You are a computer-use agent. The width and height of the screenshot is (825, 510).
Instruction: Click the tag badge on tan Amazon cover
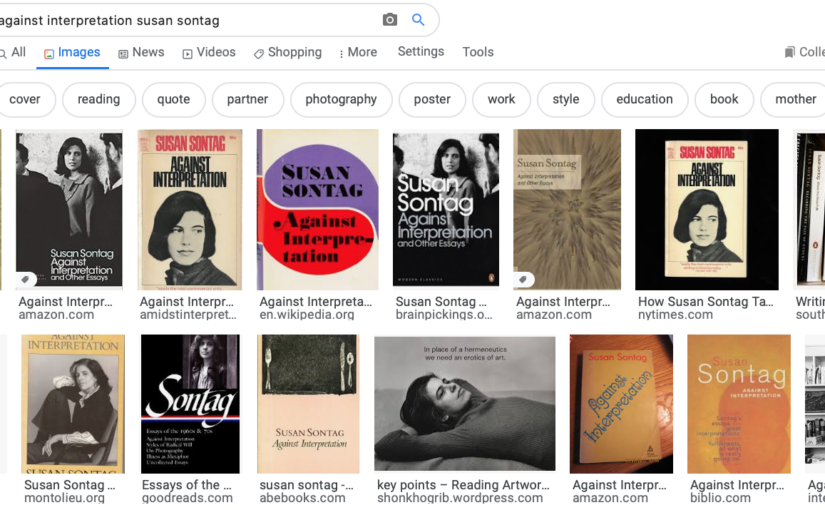(x=524, y=279)
